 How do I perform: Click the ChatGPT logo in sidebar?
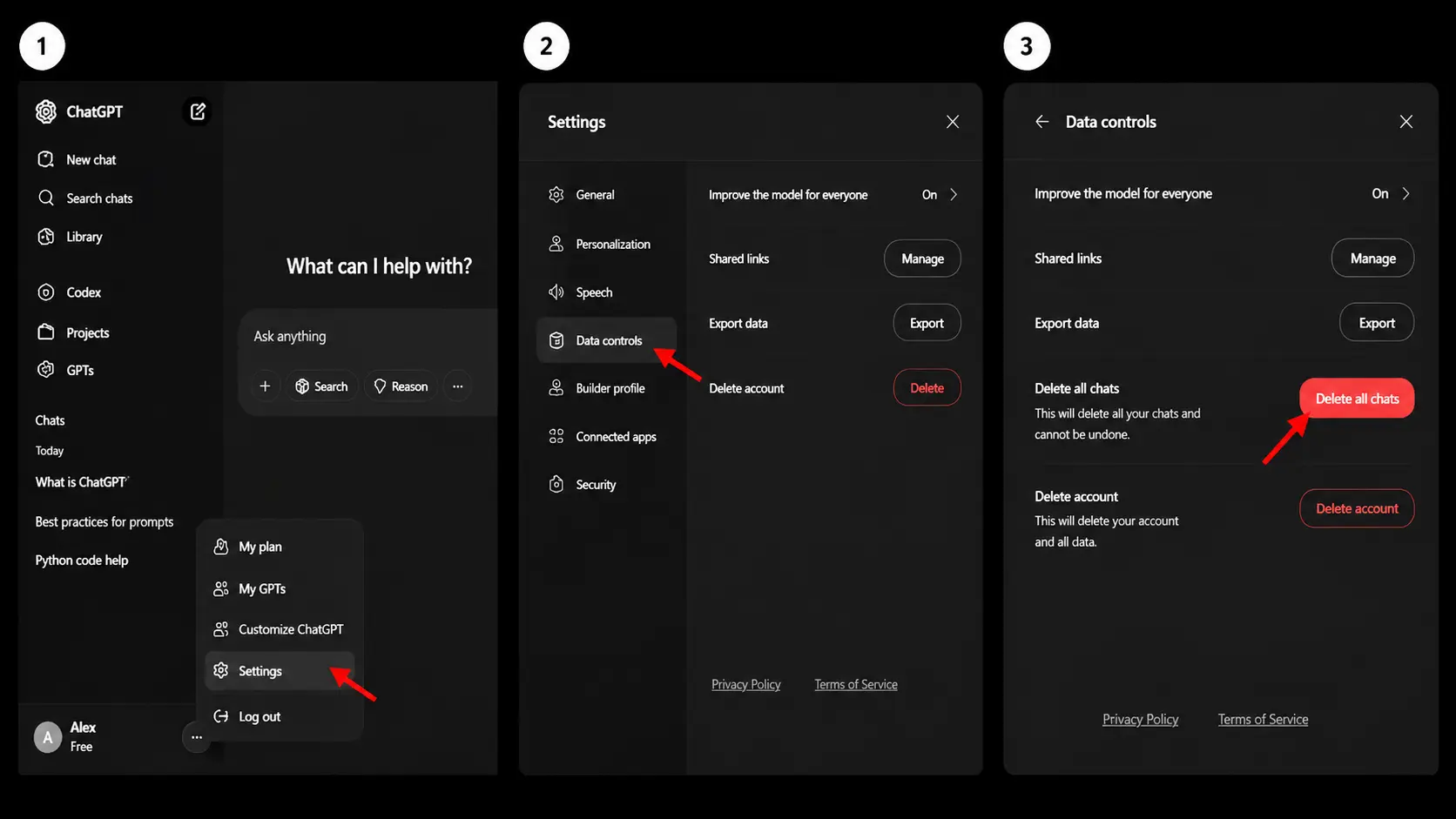click(x=45, y=111)
